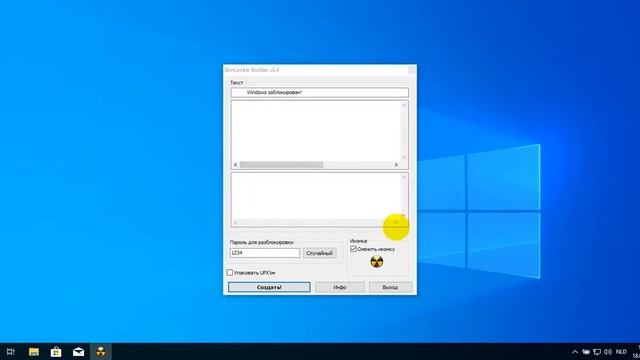The image size is (640, 360).
Task: Click inside the lower multiline text area
Action: coord(316,196)
